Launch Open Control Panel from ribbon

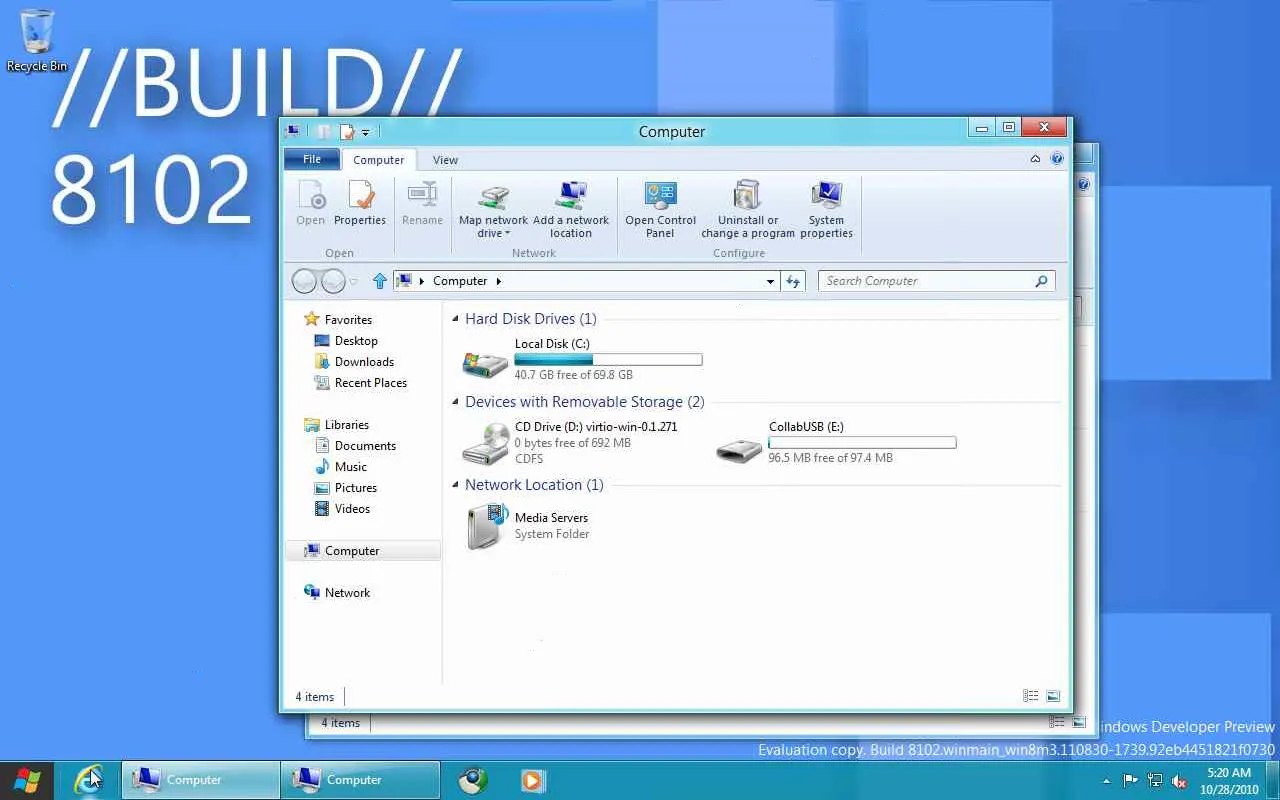tap(660, 210)
